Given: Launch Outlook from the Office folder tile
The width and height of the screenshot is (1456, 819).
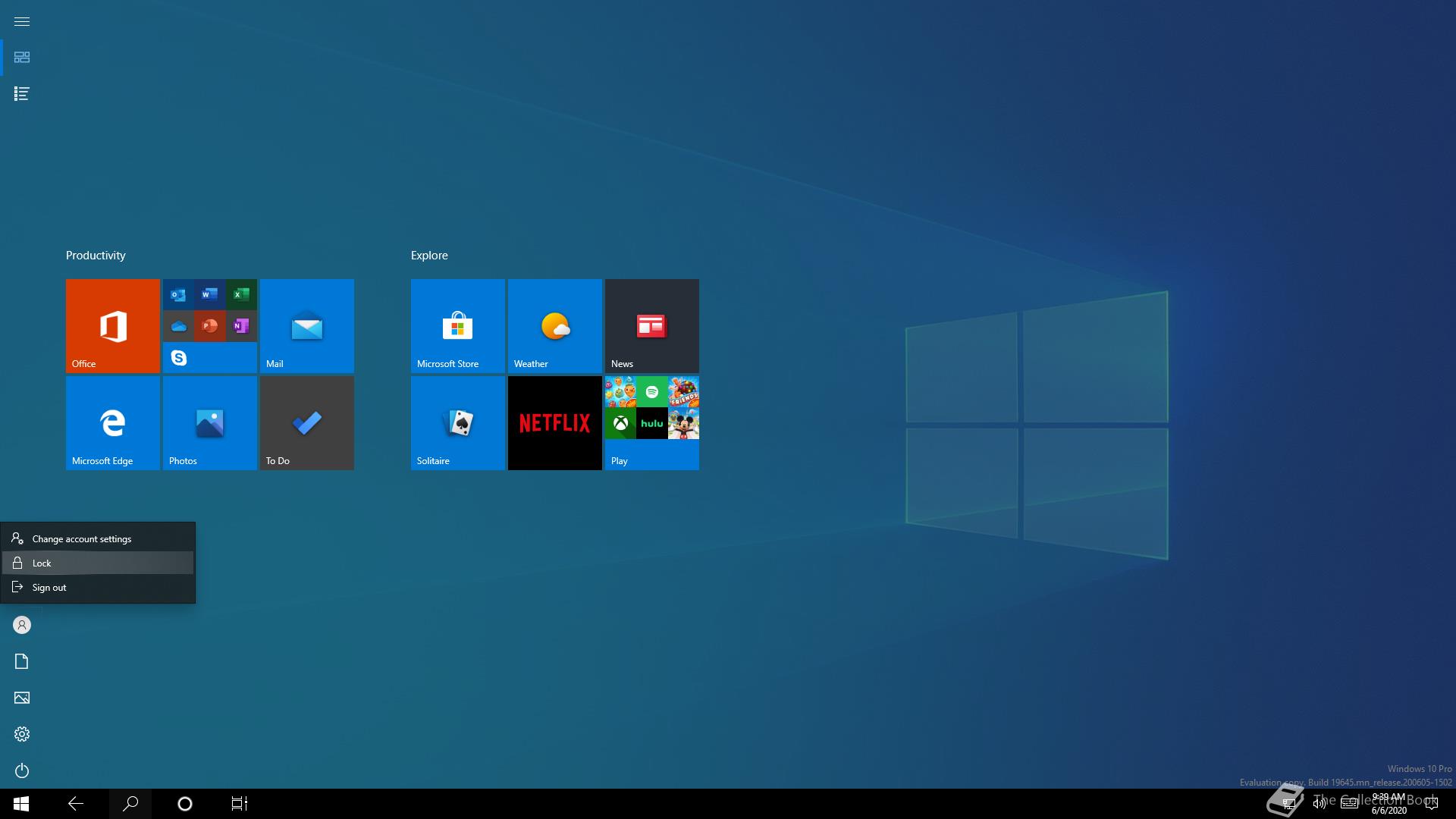Looking at the screenshot, I should point(178,294).
